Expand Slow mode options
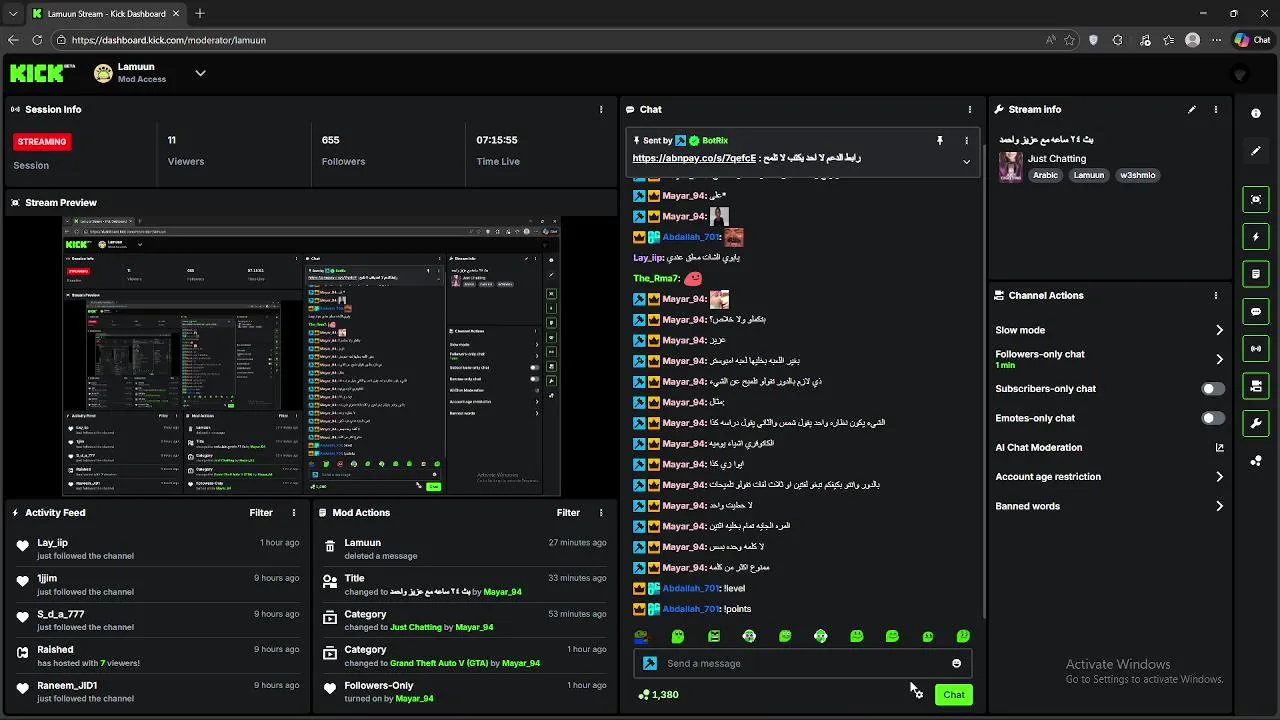The image size is (1280, 720). point(1109,330)
